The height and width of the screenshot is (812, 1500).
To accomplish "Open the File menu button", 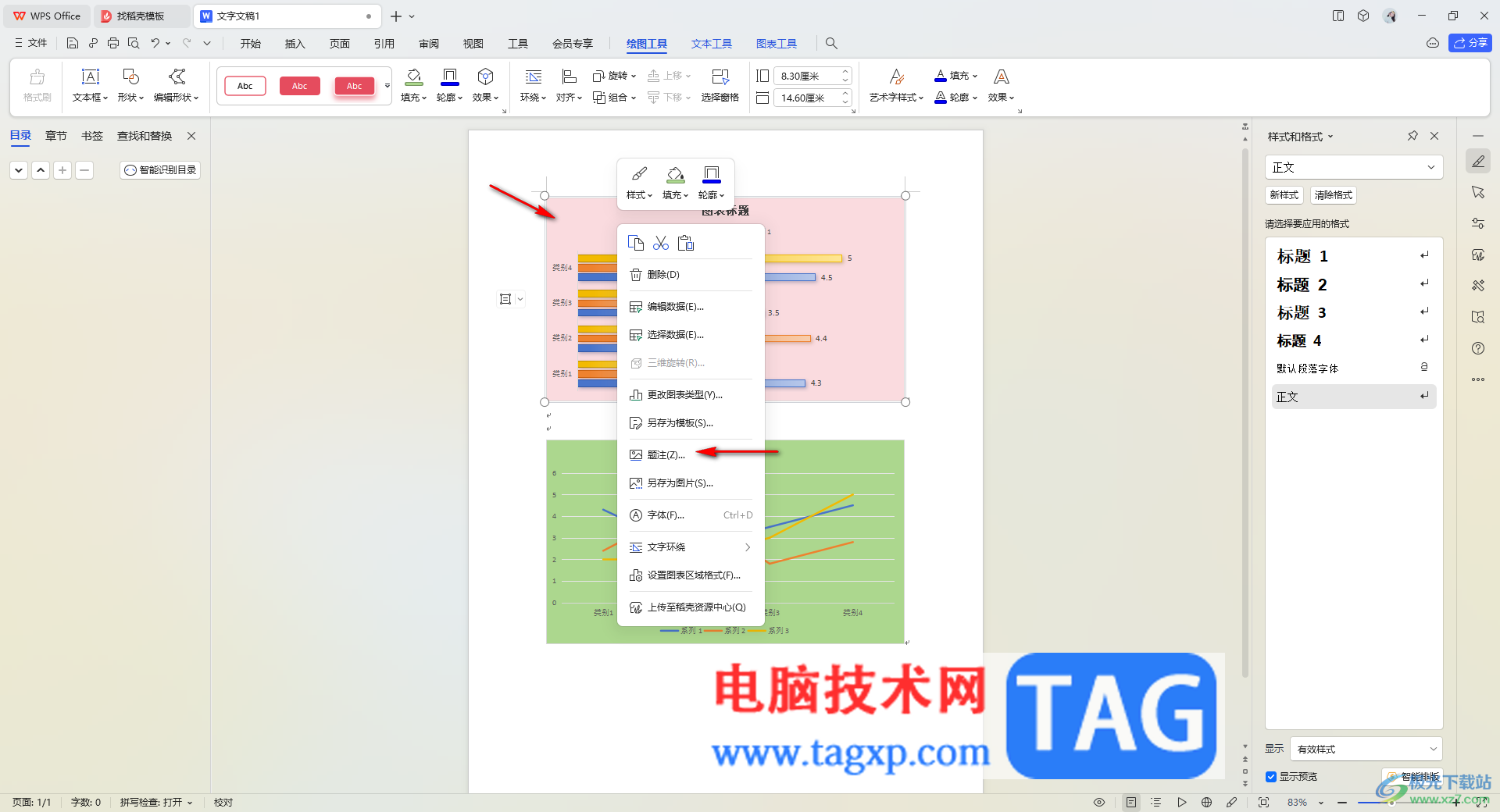I will [x=31, y=43].
